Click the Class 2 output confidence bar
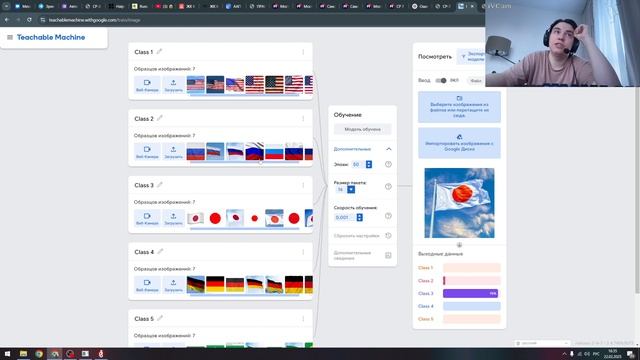The image size is (640, 360). tap(471, 280)
